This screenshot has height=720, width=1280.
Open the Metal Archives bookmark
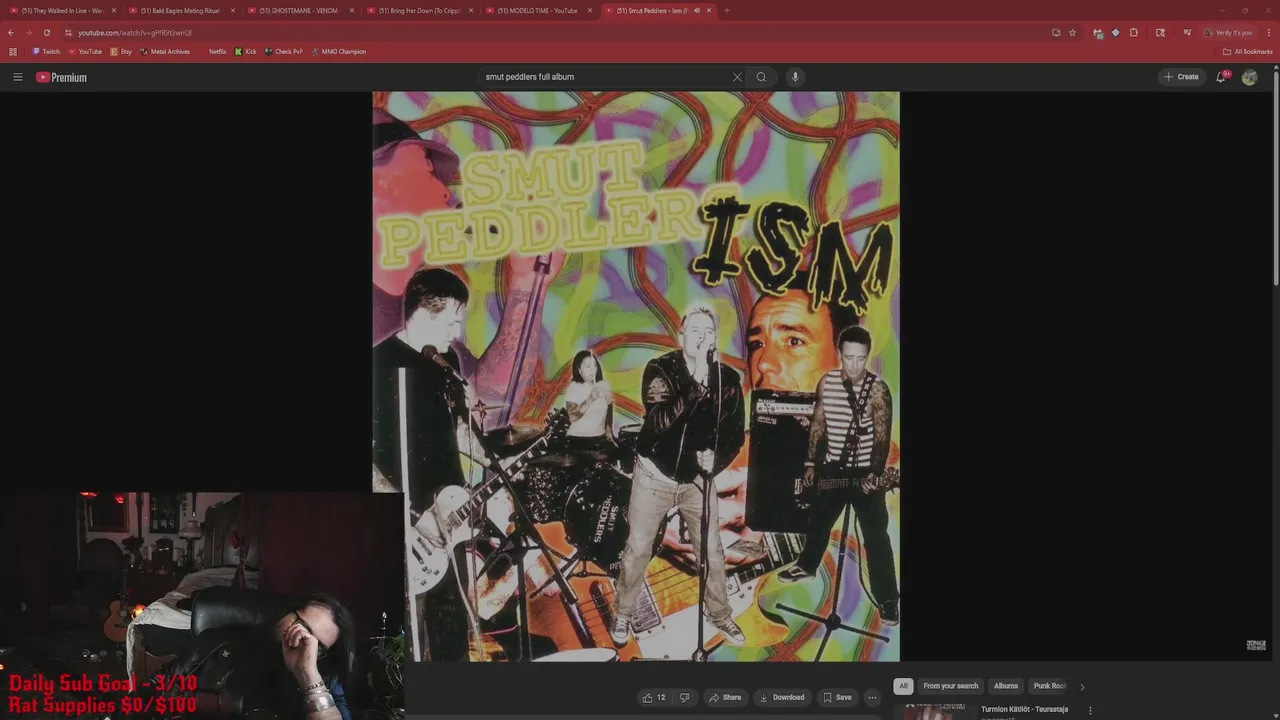165,51
